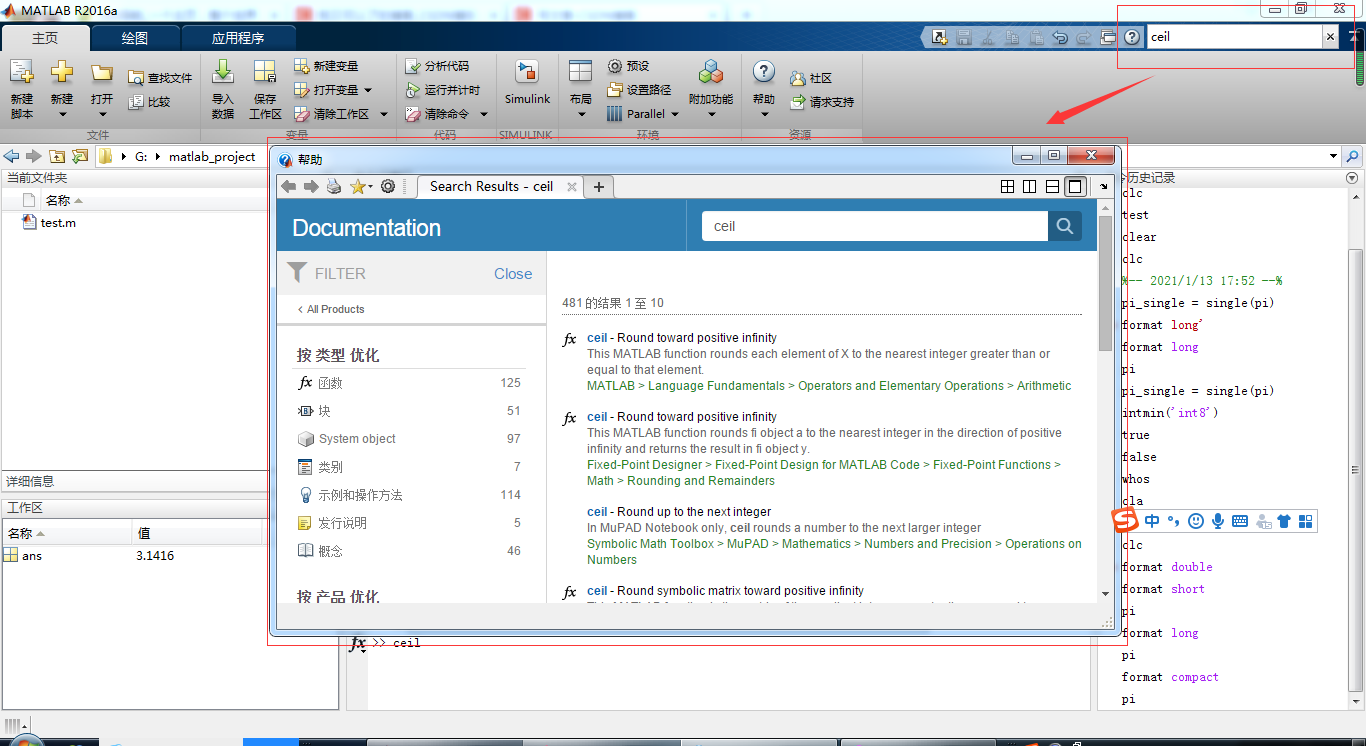Open the Help (帮助) toolstrip dropdown

click(764, 114)
